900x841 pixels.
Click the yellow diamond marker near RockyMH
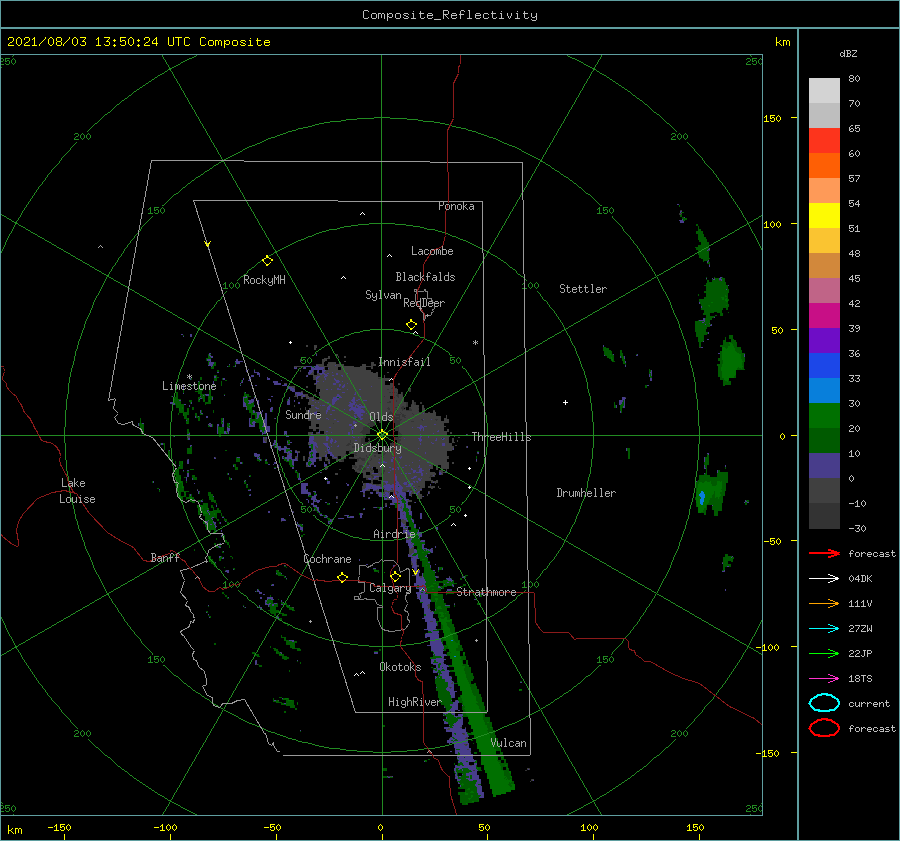coord(267,261)
